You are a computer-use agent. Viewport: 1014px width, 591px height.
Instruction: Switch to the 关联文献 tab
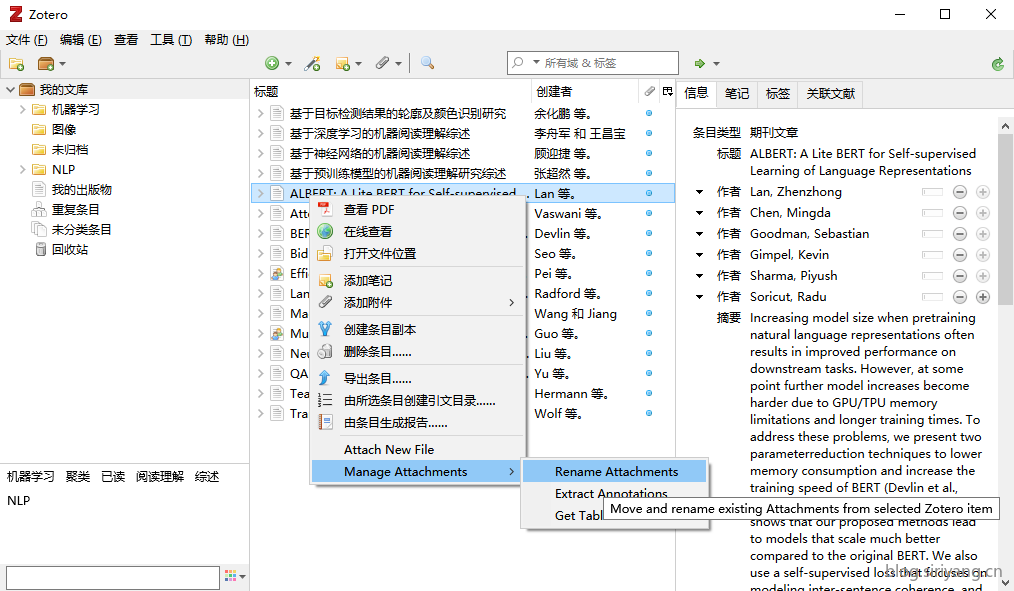[830, 94]
